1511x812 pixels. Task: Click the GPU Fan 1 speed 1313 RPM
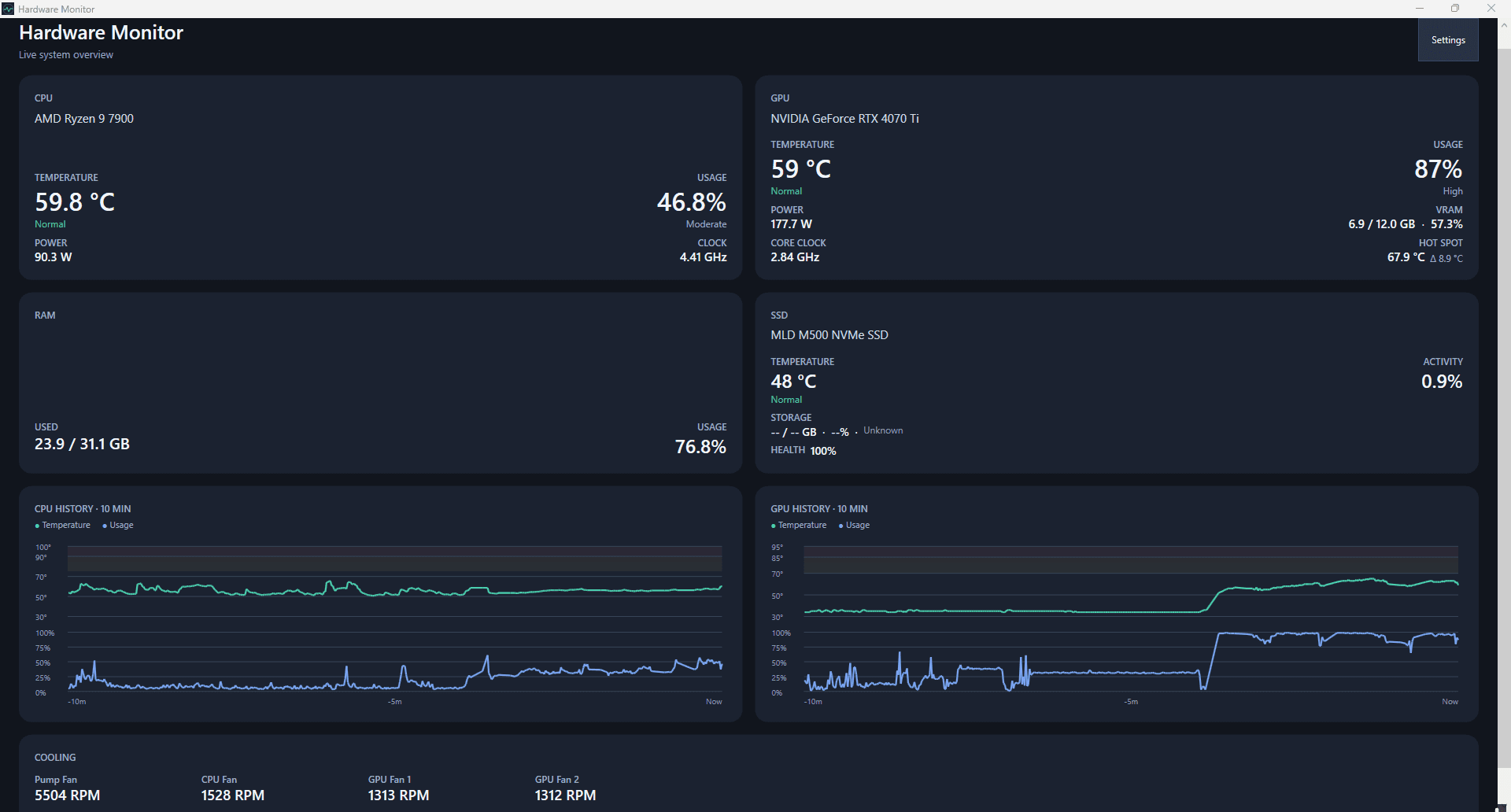click(x=398, y=795)
